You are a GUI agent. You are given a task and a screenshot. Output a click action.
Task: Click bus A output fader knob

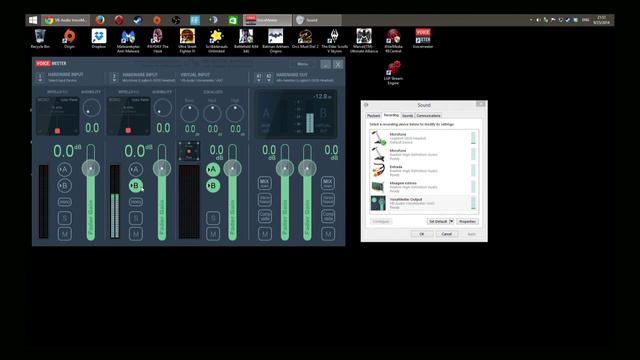[x=284, y=168]
